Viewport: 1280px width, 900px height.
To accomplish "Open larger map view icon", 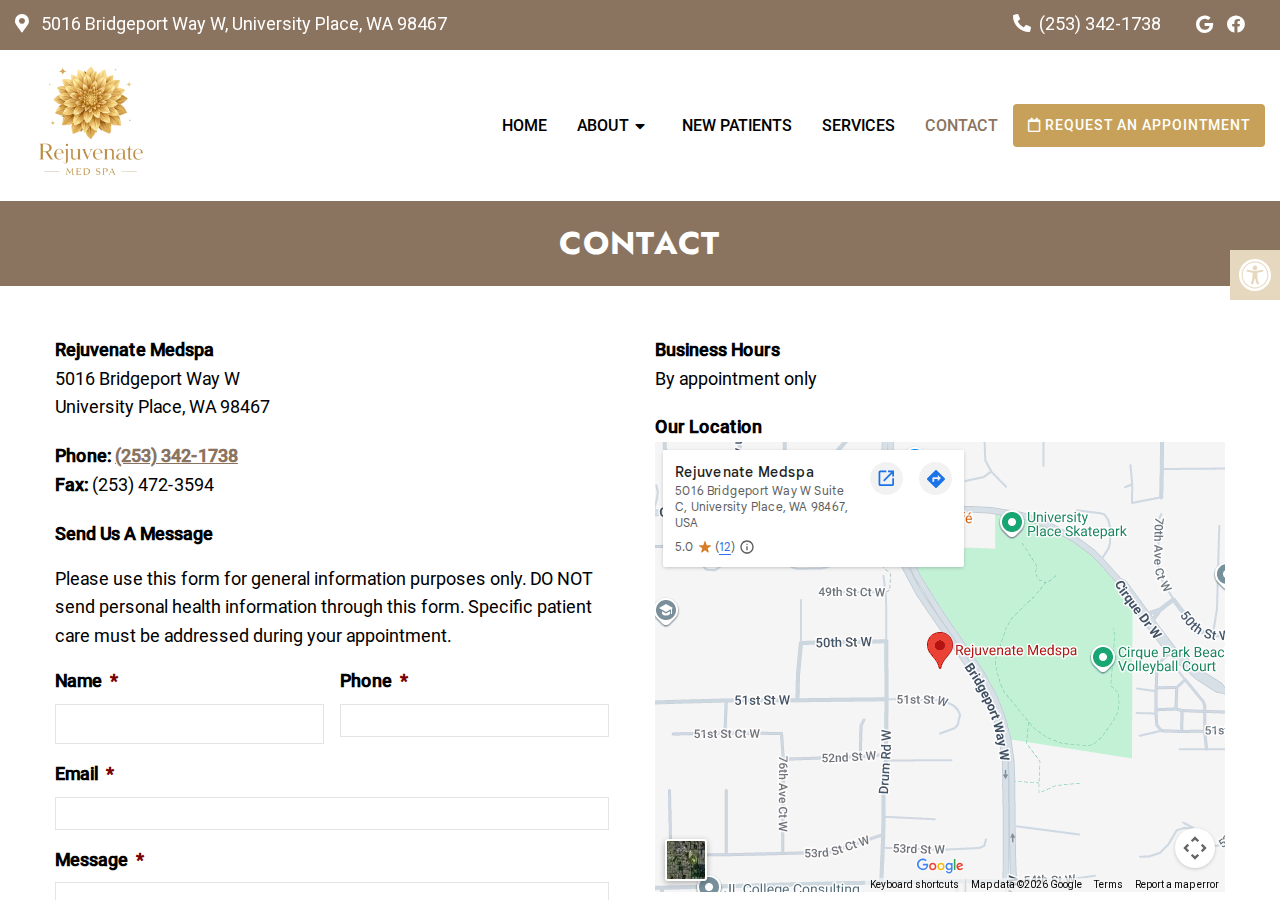I will [x=886, y=478].
